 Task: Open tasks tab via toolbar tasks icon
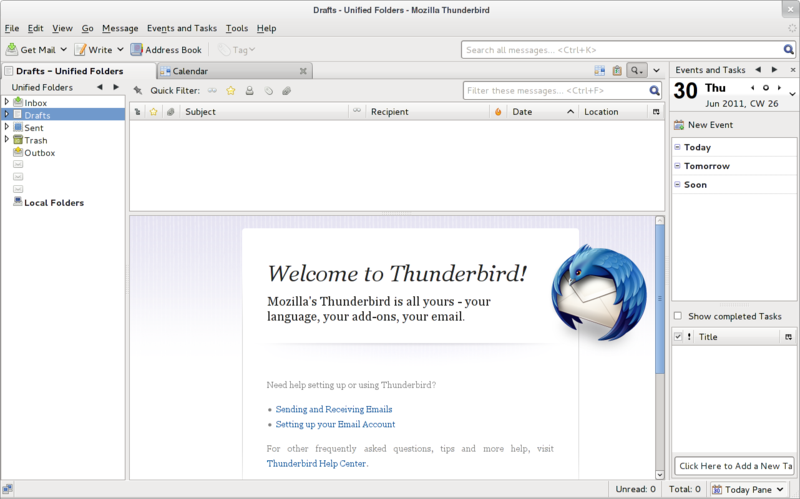pyautogui.click(x=617, y=71)
